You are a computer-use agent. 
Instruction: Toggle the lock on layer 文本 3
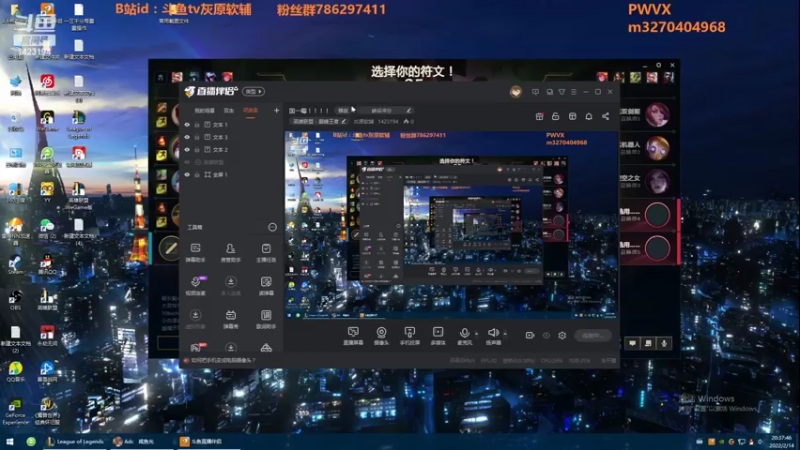[x=197, y=137]
